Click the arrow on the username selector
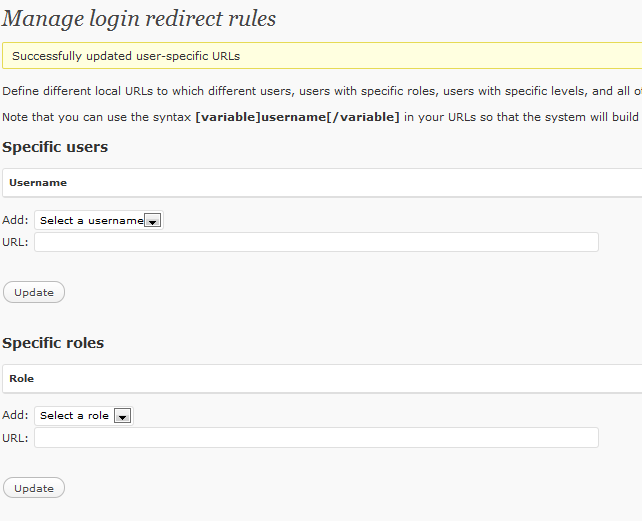The image size is (642, 521). point(152,221)
